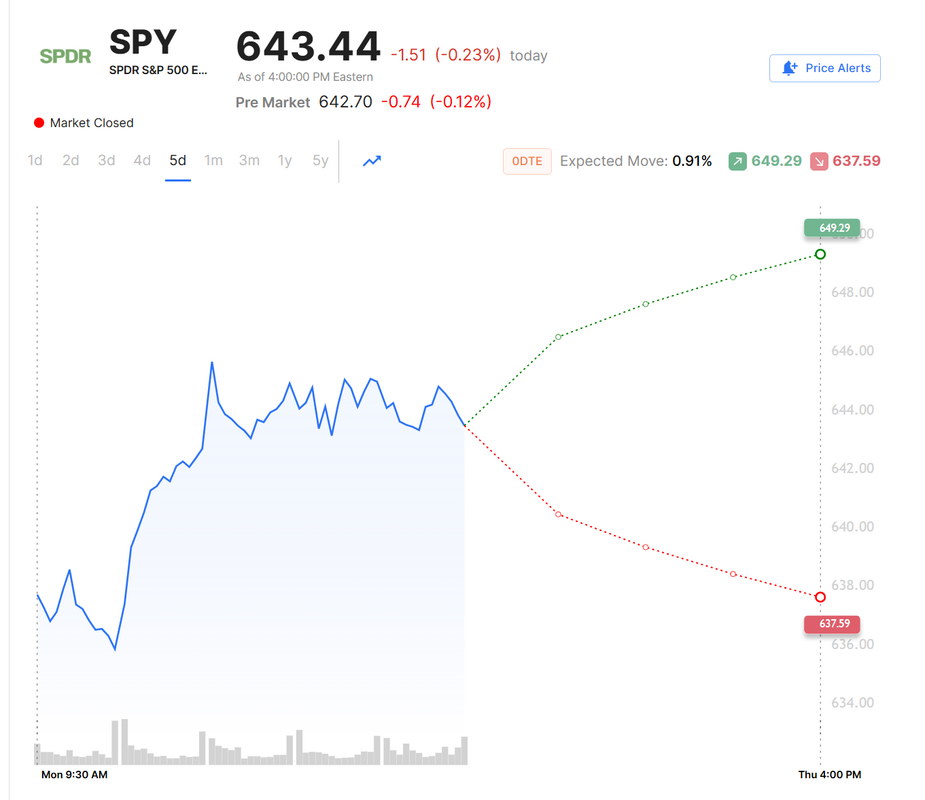
Task: Click the bell icon in Price Alerts
Action: (x=789, y=68)
